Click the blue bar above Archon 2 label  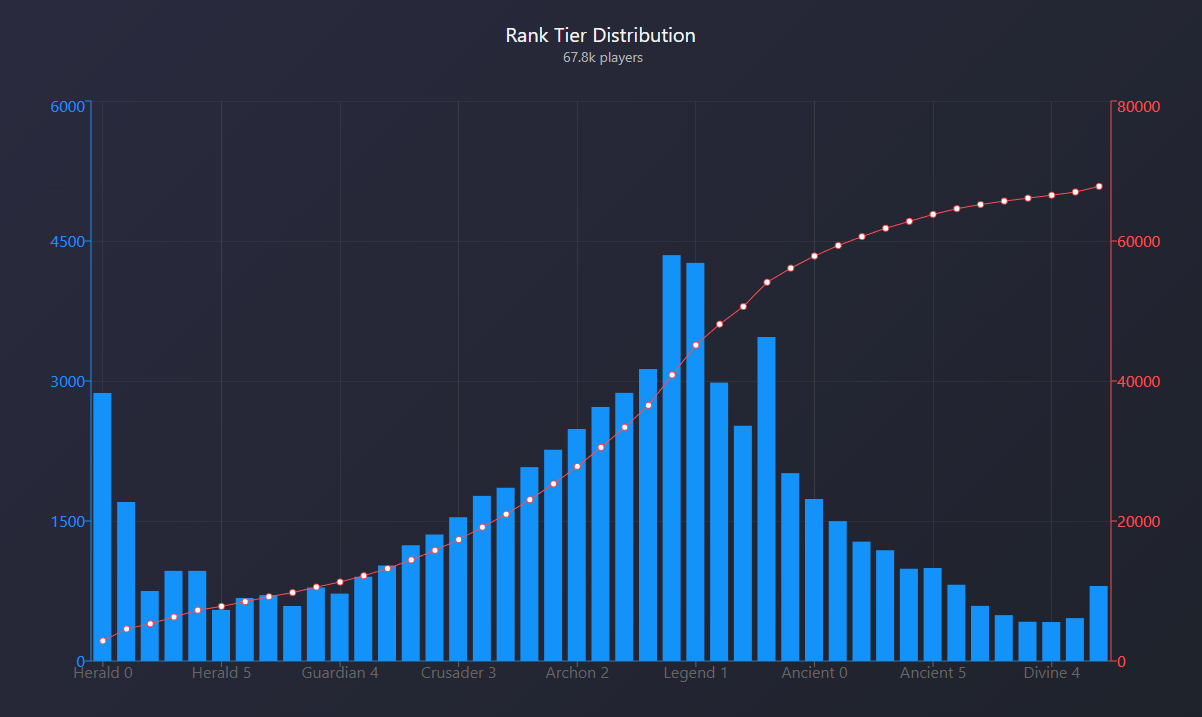[577, 545]
